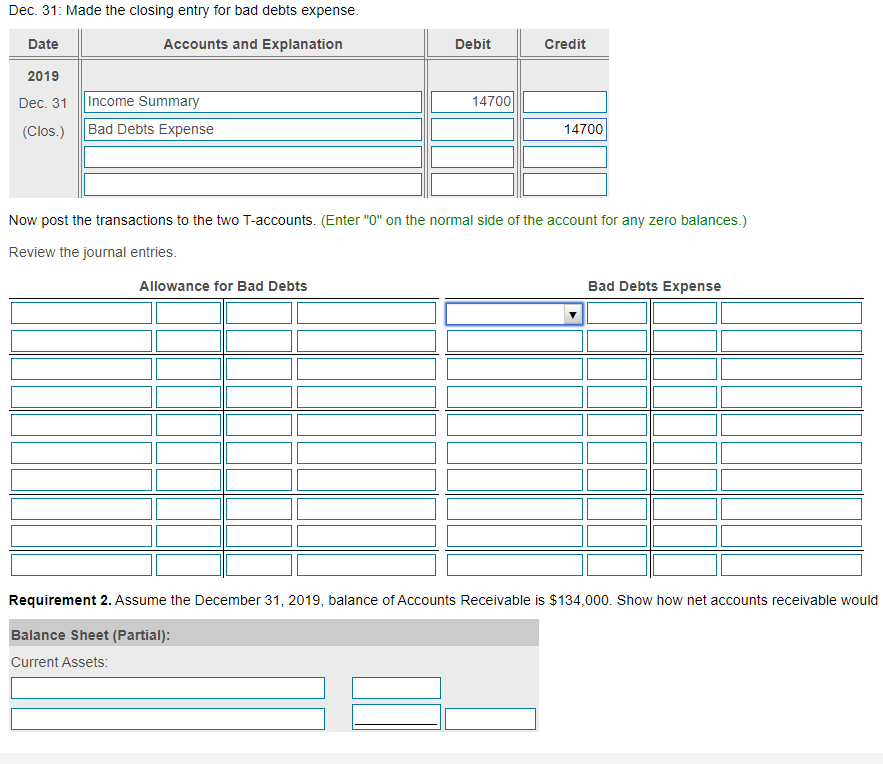This screenshot has height=764, width=883.
Task: Click the 'Bad Debts Expense' T-account title
Action: click(654, 286)
